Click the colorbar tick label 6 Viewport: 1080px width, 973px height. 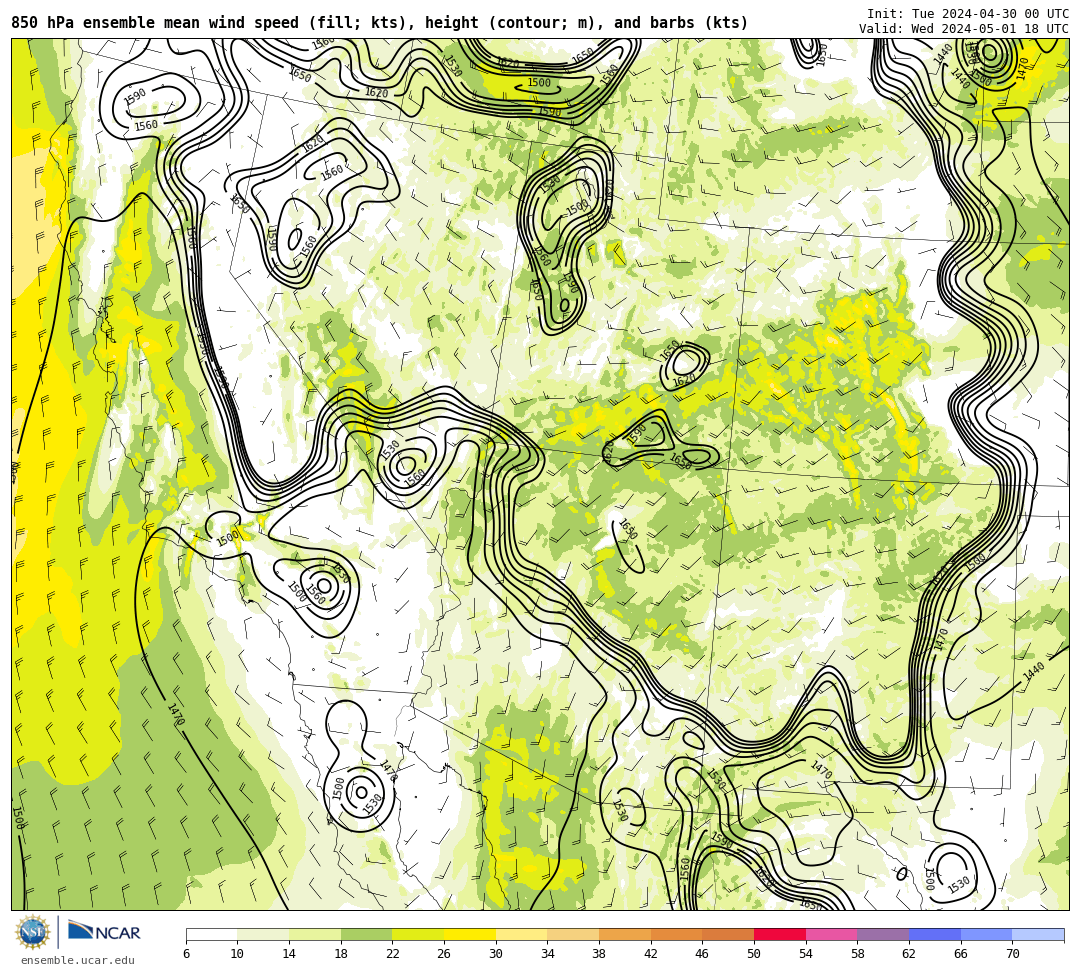tap(186, 954)
